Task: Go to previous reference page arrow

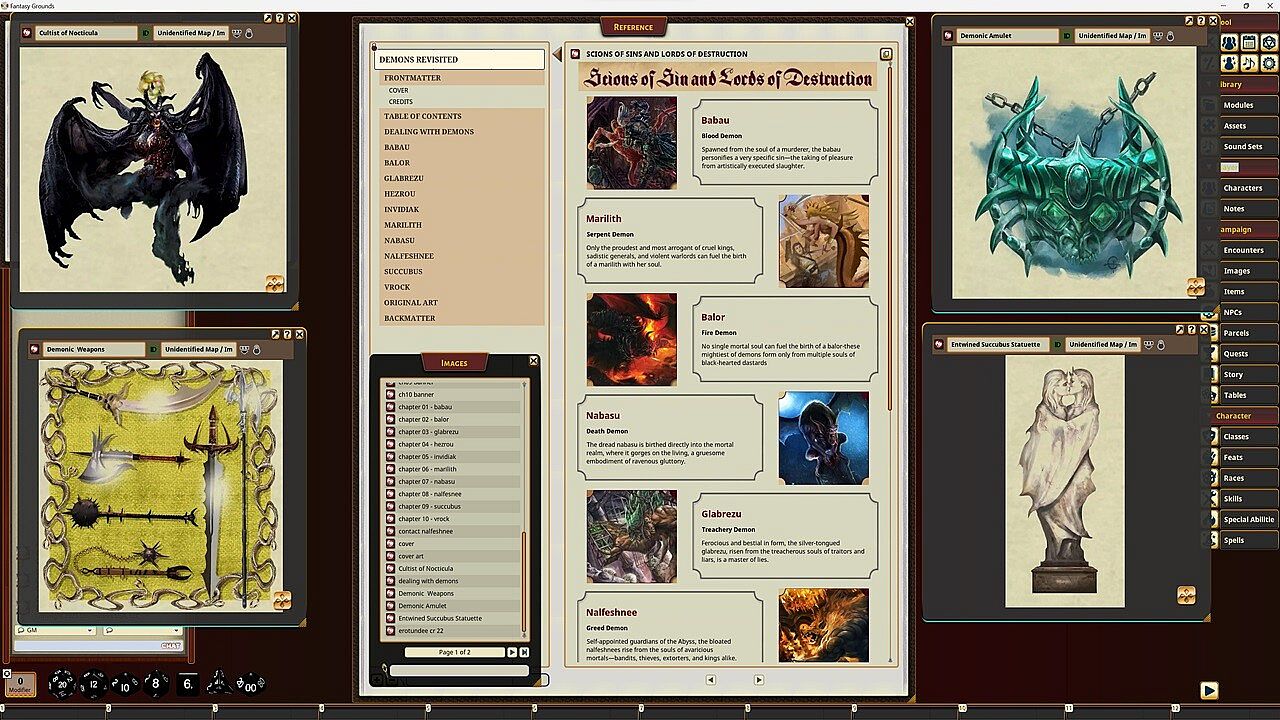Action: click(x=711, y=680)
